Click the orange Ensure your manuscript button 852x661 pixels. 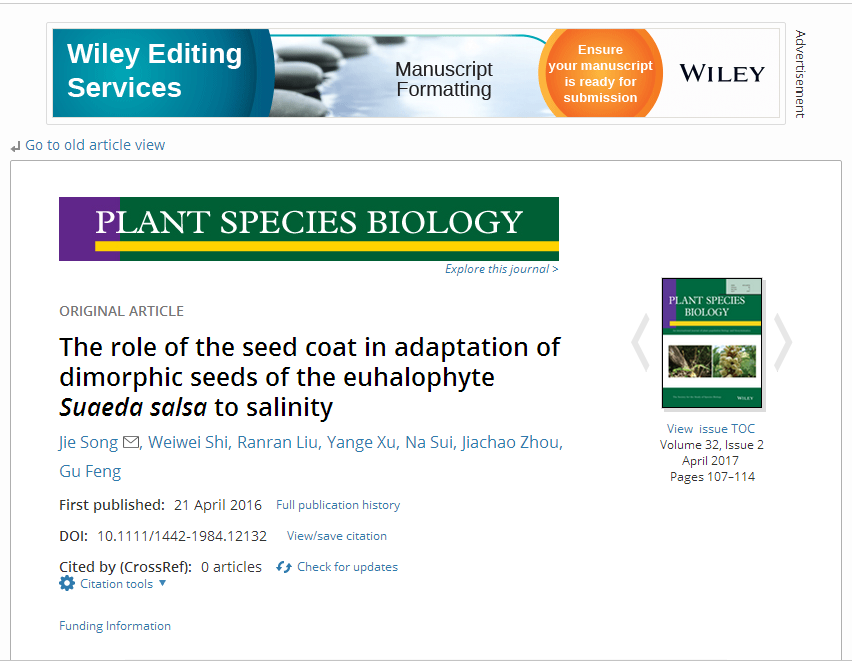600,73
